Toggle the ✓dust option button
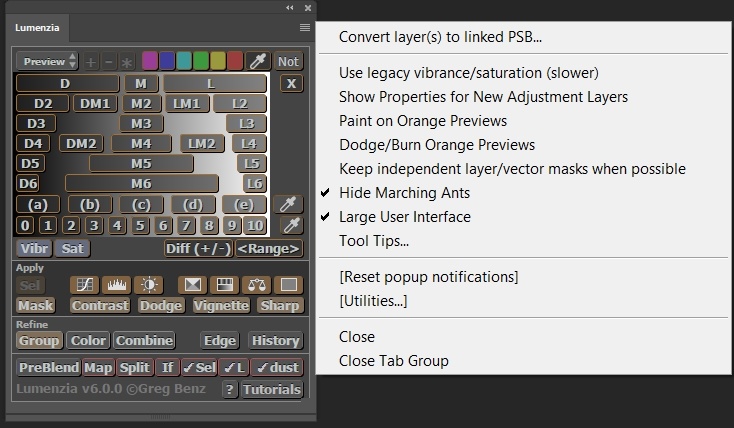The image size is (734, 428). (277, 368)
